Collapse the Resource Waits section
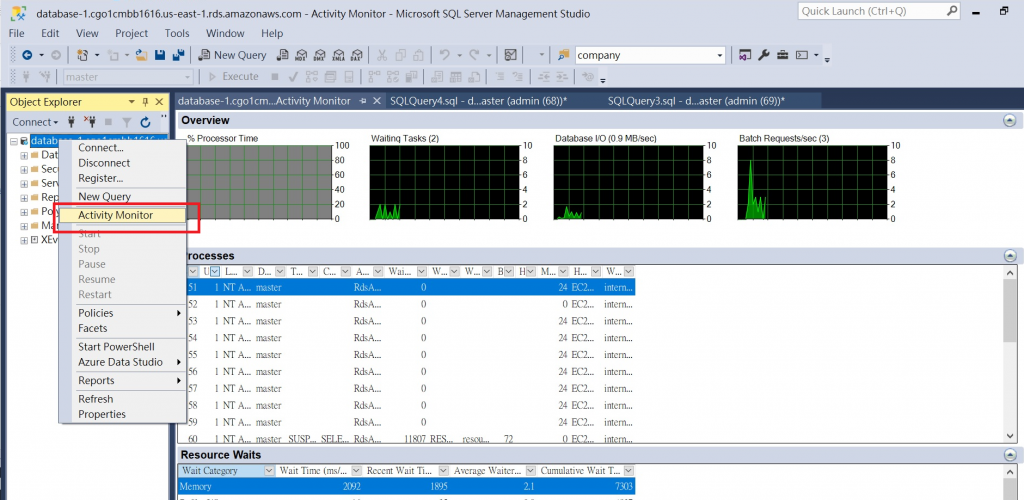The width and height of the screenshot is (1024, 500). click(x=1010, y=455)
